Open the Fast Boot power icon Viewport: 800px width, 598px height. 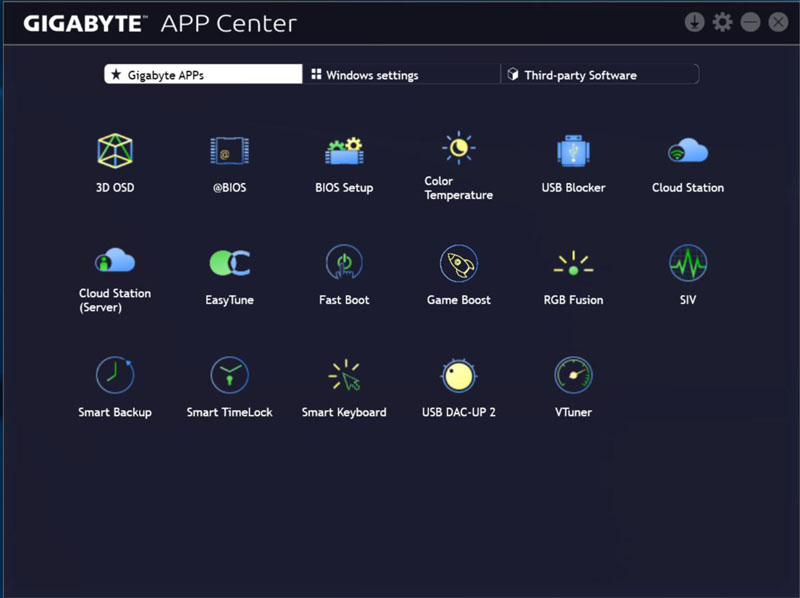[344, 262]
